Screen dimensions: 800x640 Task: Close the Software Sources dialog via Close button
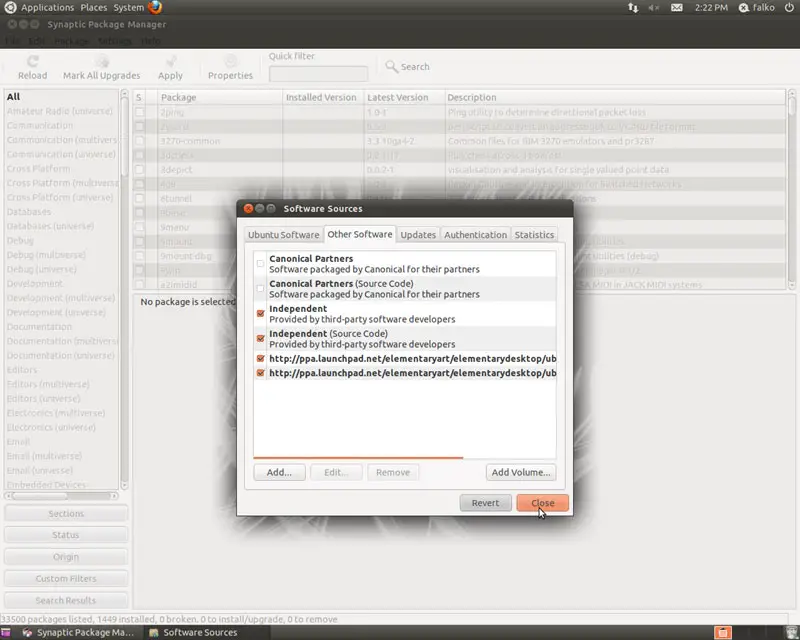pyautogui.click(x=542, y=503)
